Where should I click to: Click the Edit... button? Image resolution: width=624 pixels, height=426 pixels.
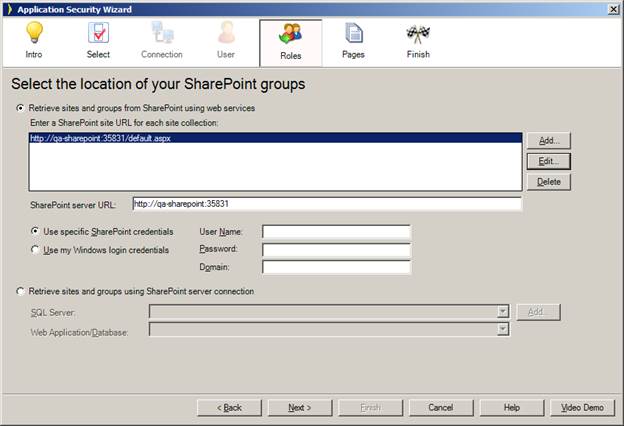(x=549, y=161)
